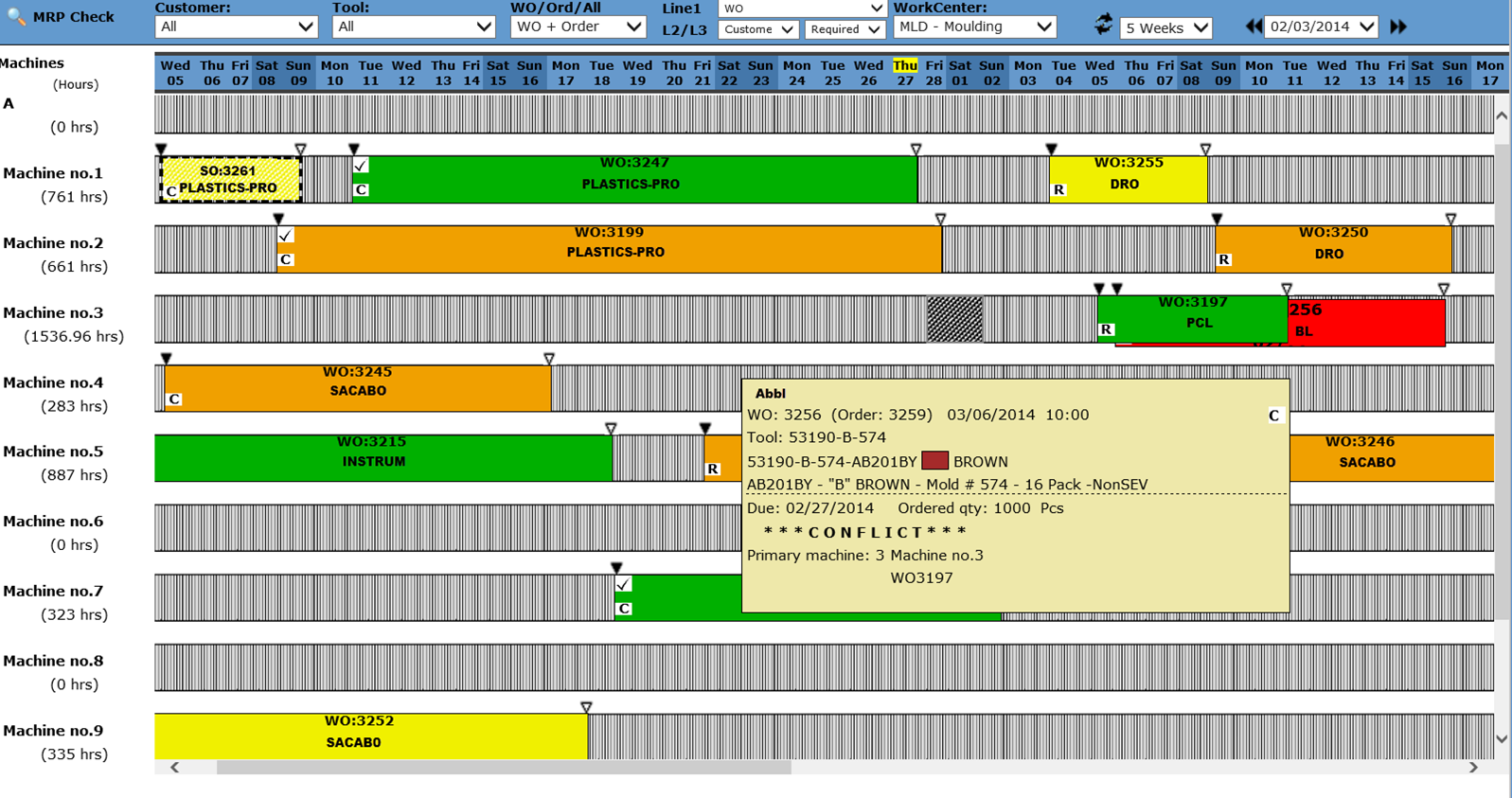
Task: Click the refresh arrows icon
Action: click(1103, 25)
